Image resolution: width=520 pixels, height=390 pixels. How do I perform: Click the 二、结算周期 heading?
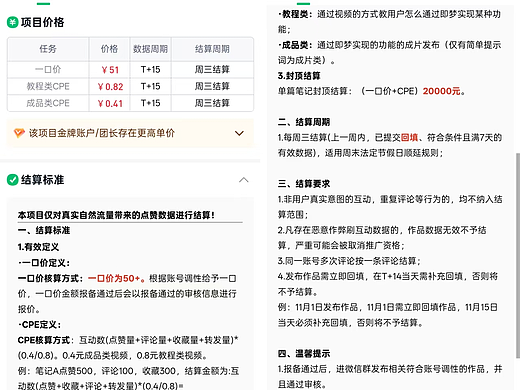coord(304,122)
